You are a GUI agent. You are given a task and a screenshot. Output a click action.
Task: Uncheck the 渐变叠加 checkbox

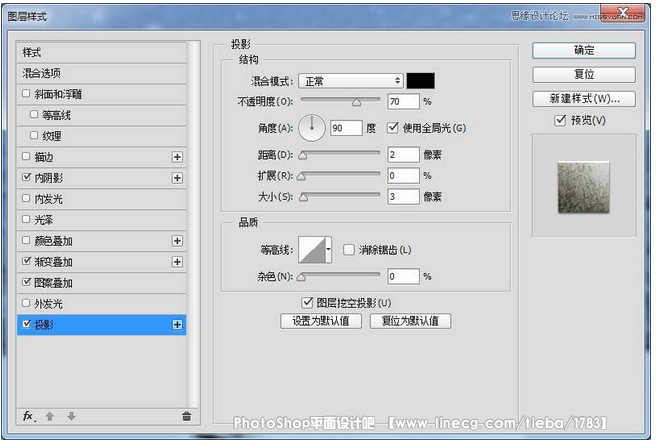26,261
